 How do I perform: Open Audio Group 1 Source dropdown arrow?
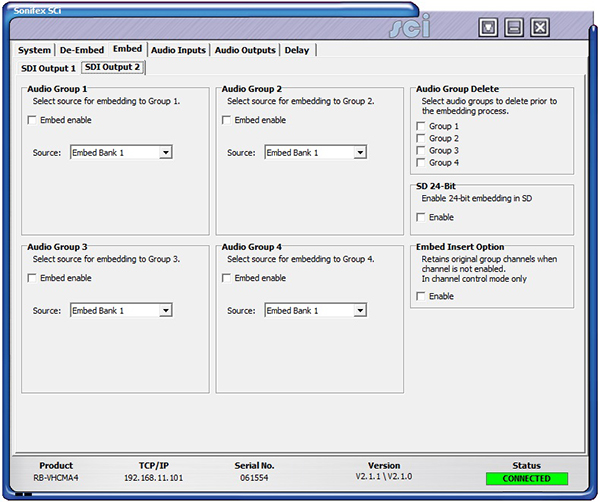165,152
